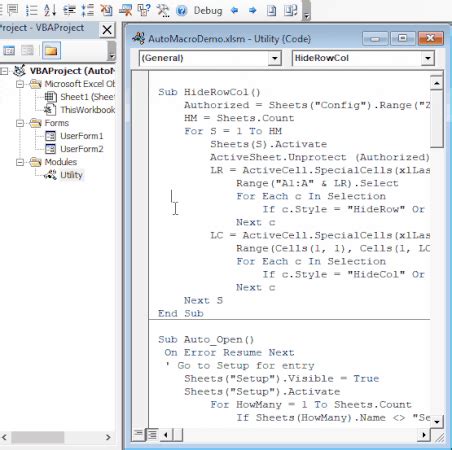Open the (General) object dropdown

coord(210,58)
